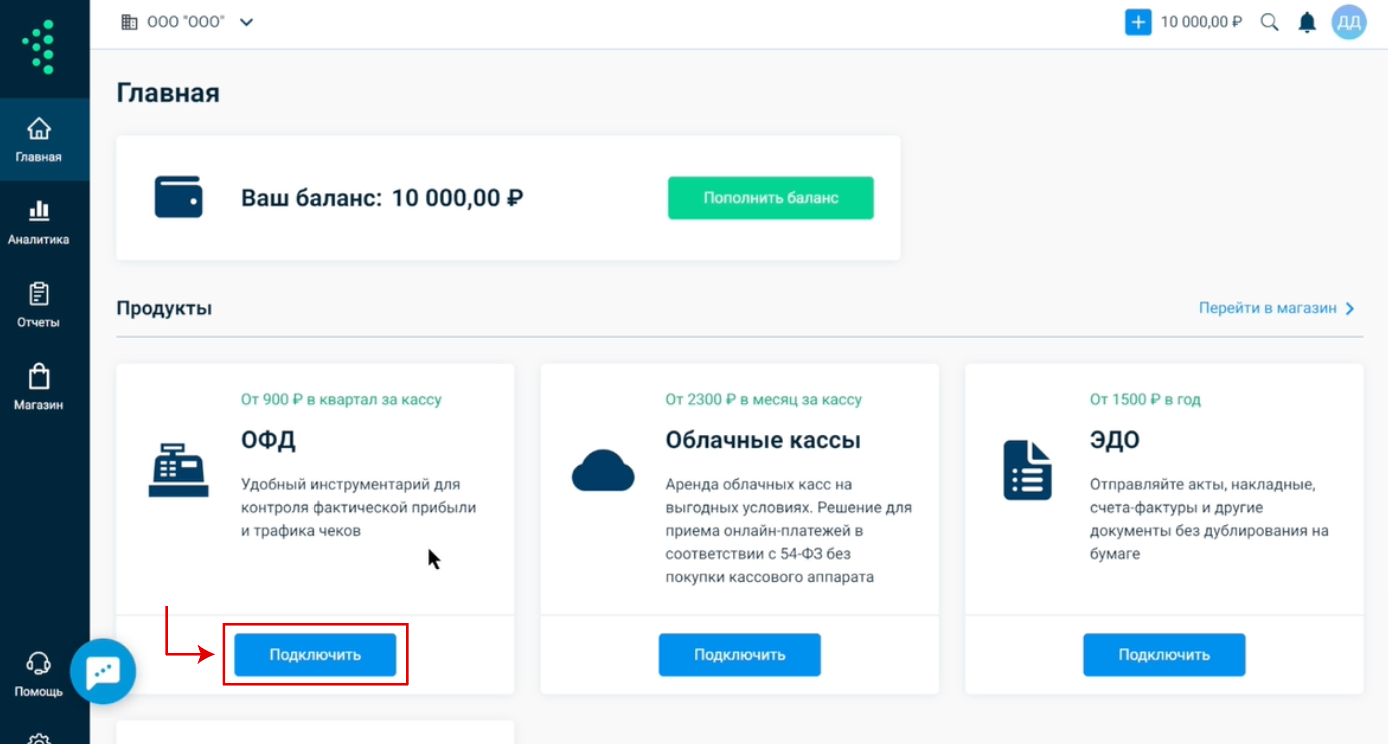Open the Главная home sidebar item
This screenshot has width=1388, height=744.
tap(39, 139)
